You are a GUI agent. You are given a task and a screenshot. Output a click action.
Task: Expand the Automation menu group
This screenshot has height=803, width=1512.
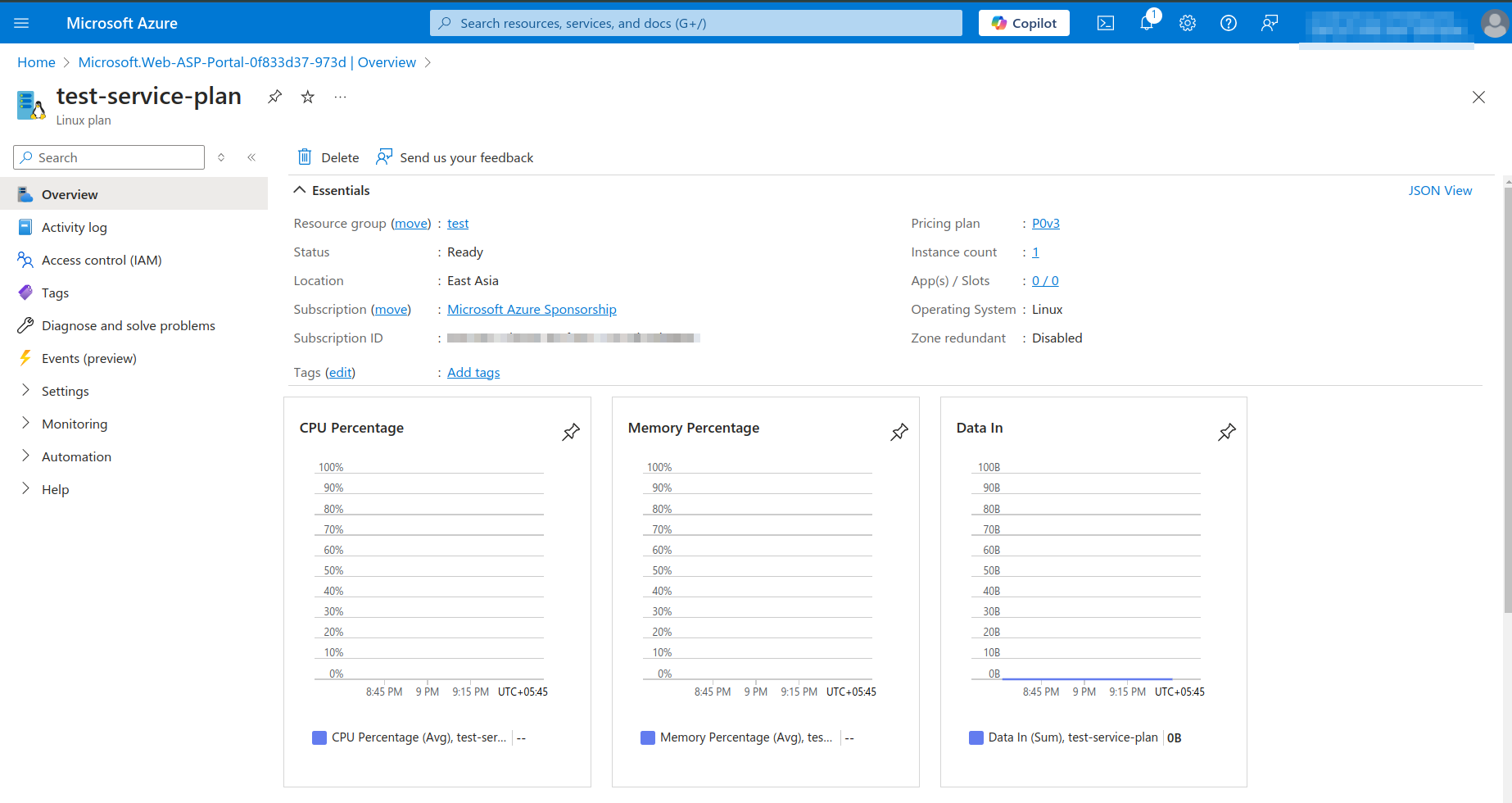point(25,456)
